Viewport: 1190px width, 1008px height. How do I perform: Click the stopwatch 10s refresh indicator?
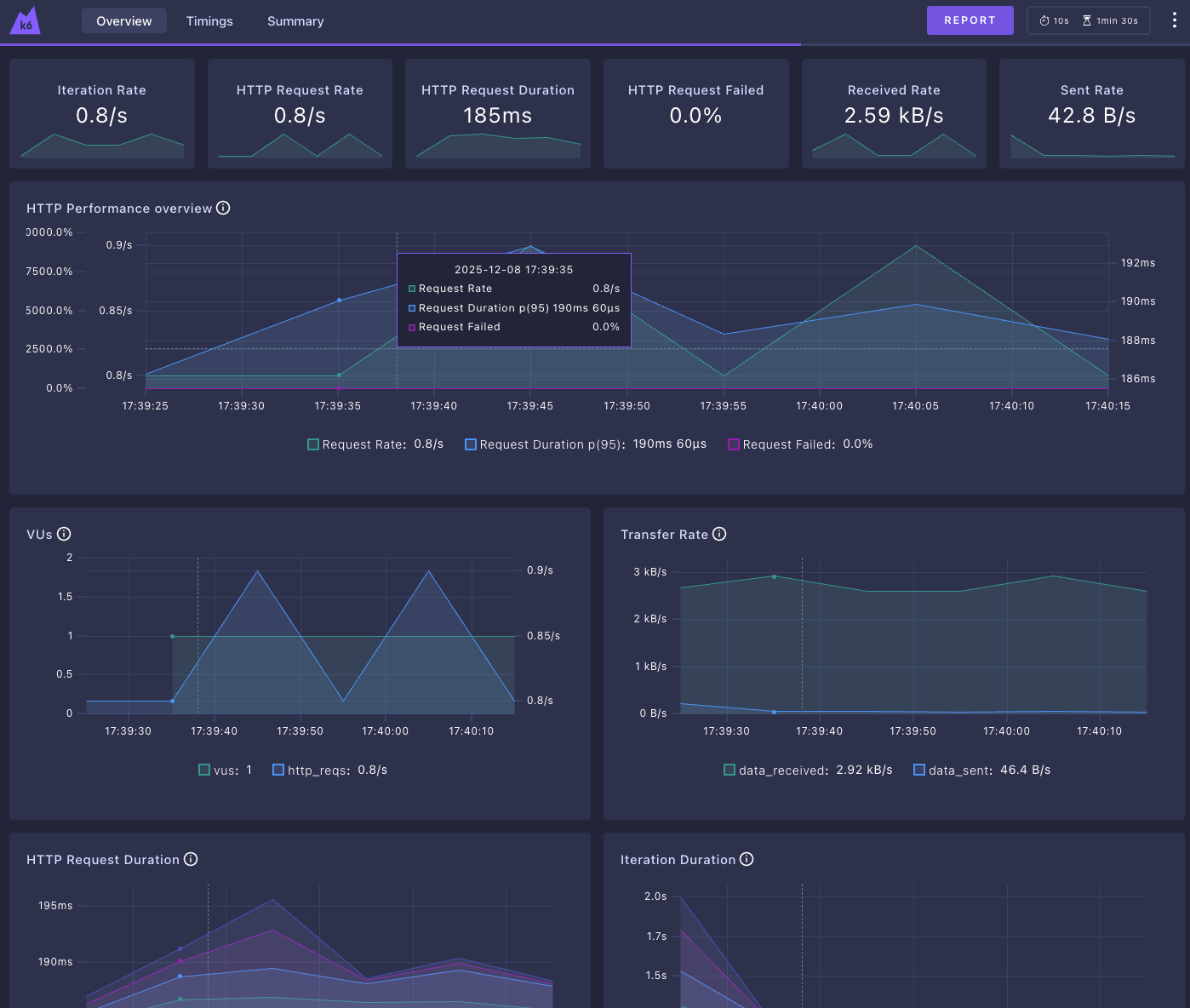click(1054, 20)
